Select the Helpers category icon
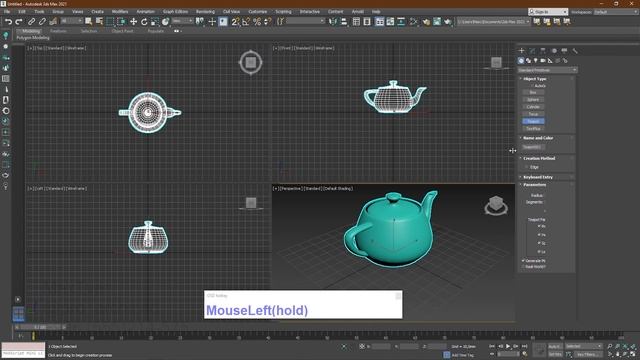This screenshot has width=640, height=360. [550, 60]
